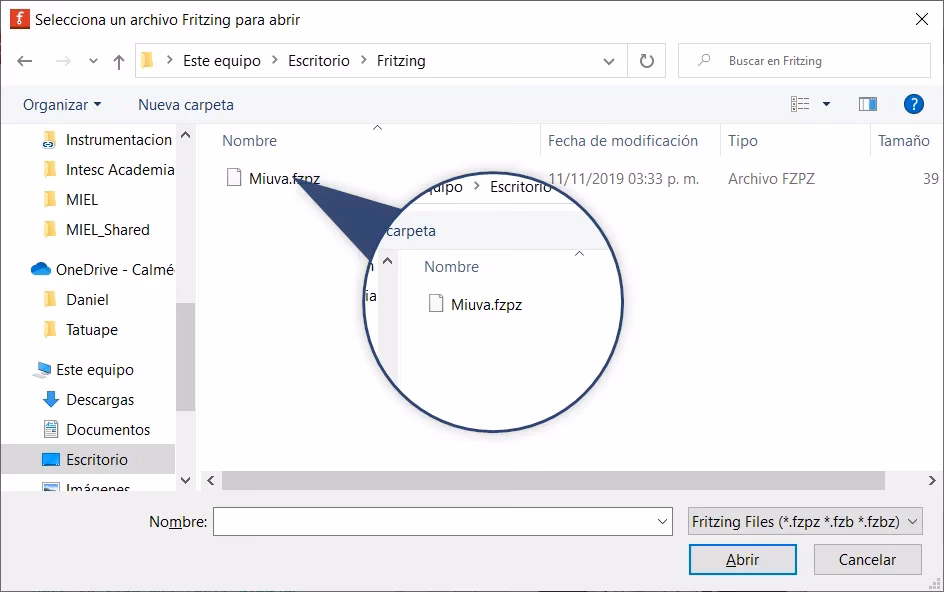Image resolution: width=944 pixels, height=592 pixels.
Task: Select OneDrive in navigation pane
Action: [x=113, y=269]
